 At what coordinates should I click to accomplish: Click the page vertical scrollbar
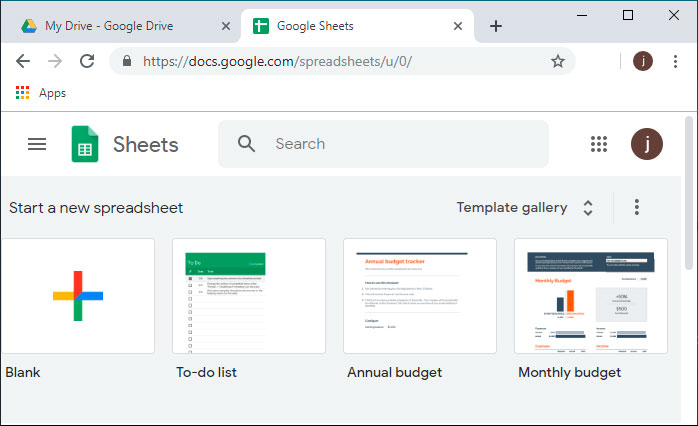689,193
